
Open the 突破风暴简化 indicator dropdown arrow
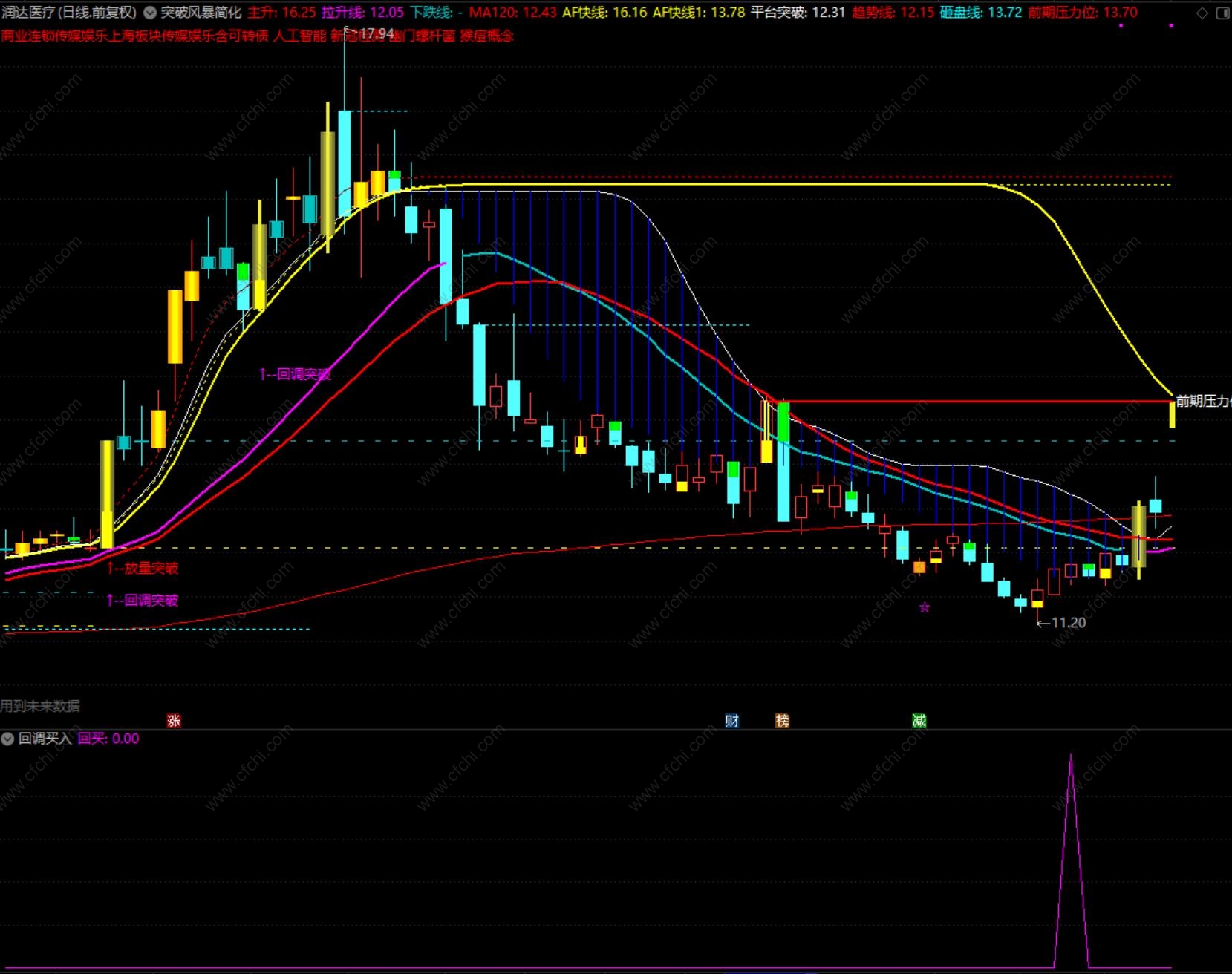pyautogui.click(x=150, y=13)
